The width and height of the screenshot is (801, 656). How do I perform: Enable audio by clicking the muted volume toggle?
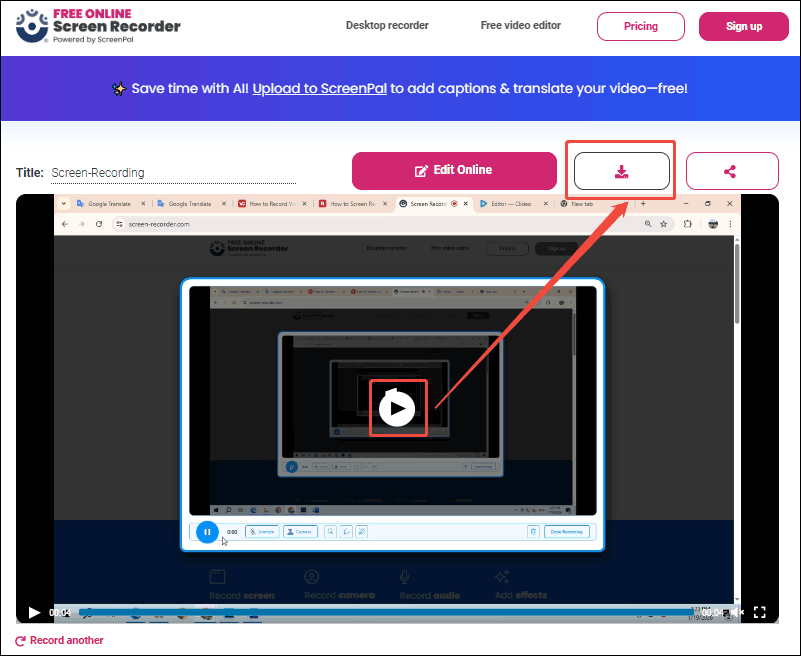(x=738, y=612)
